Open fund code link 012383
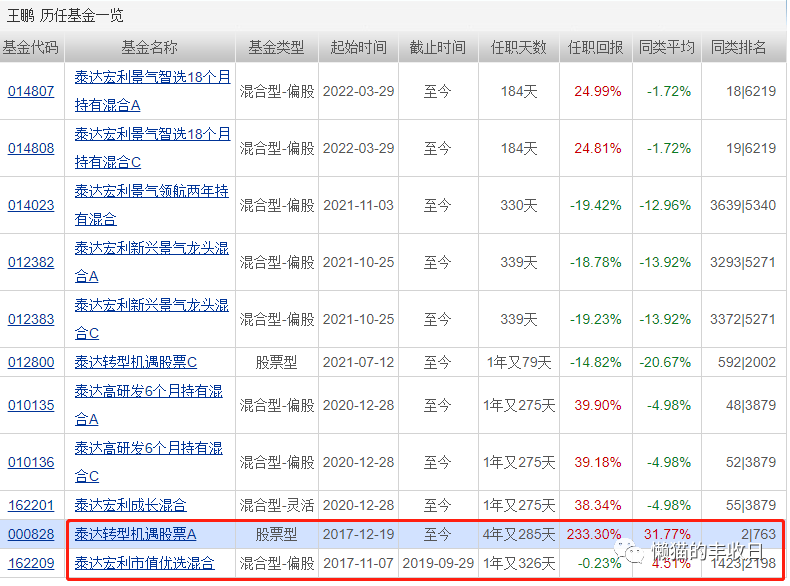Viewport: 790px width, 586px height. [x=31, y=319]
